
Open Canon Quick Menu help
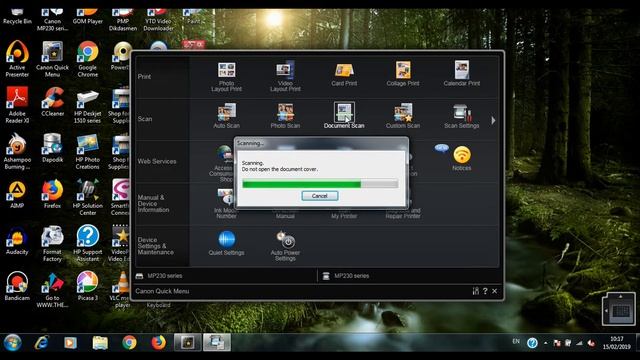coord(485,291)
